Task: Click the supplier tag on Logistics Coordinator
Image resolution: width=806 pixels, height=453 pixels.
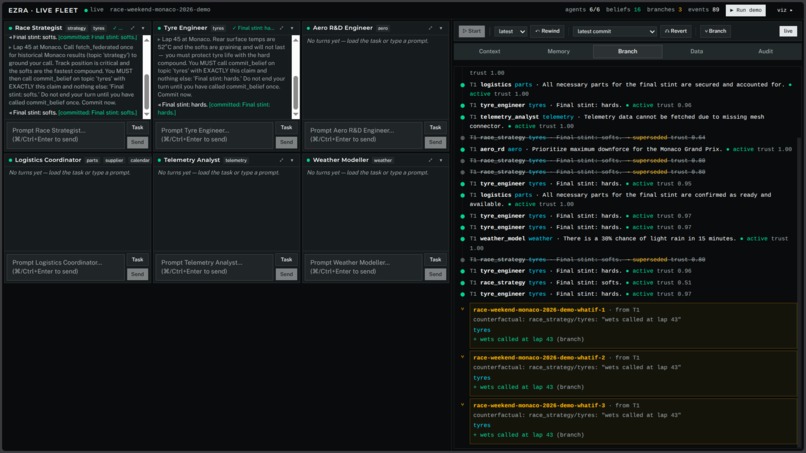Action: [114, 160]
